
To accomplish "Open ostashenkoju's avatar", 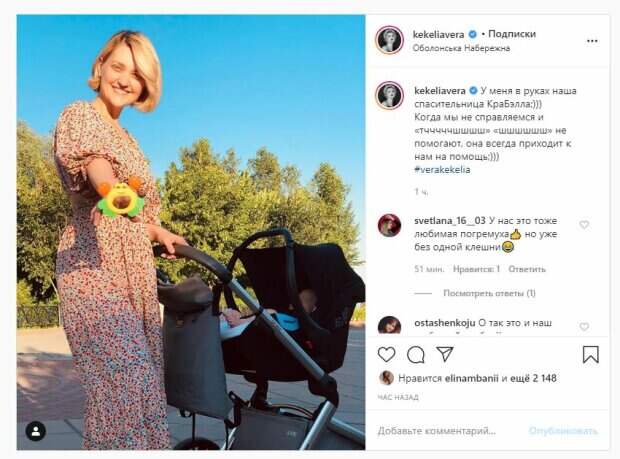I will [389, 326].
